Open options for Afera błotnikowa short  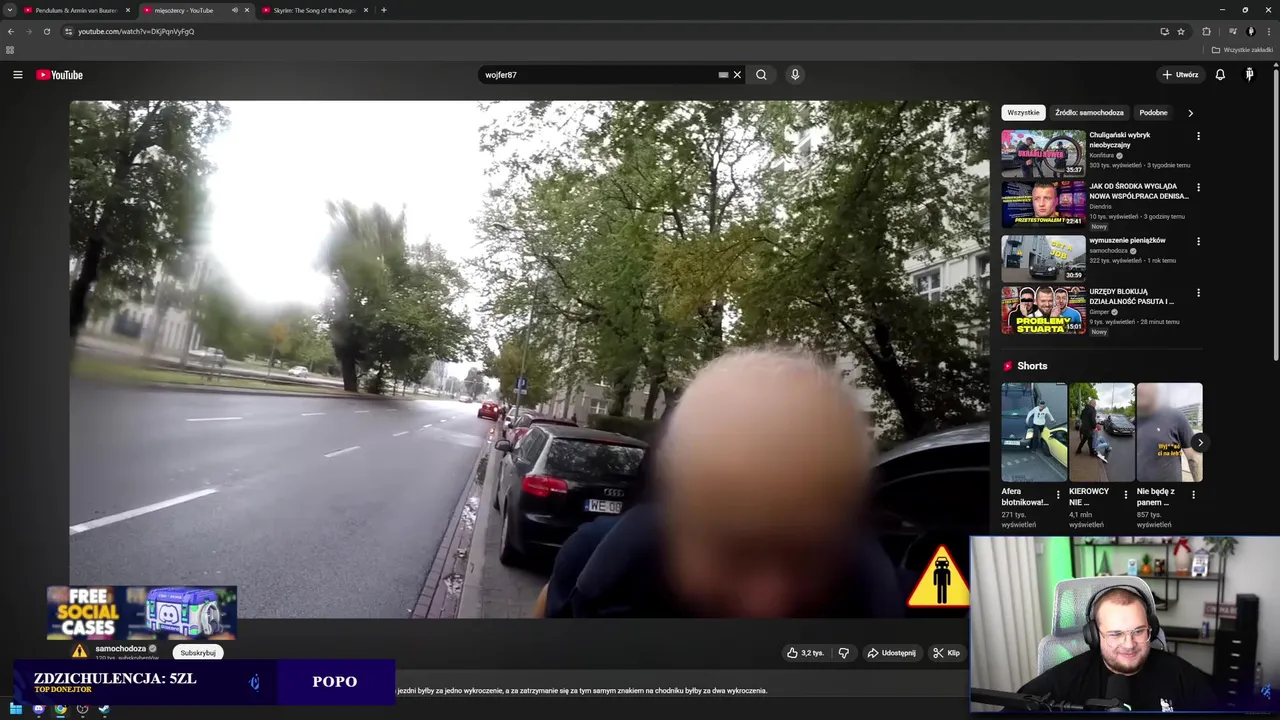1058,494
